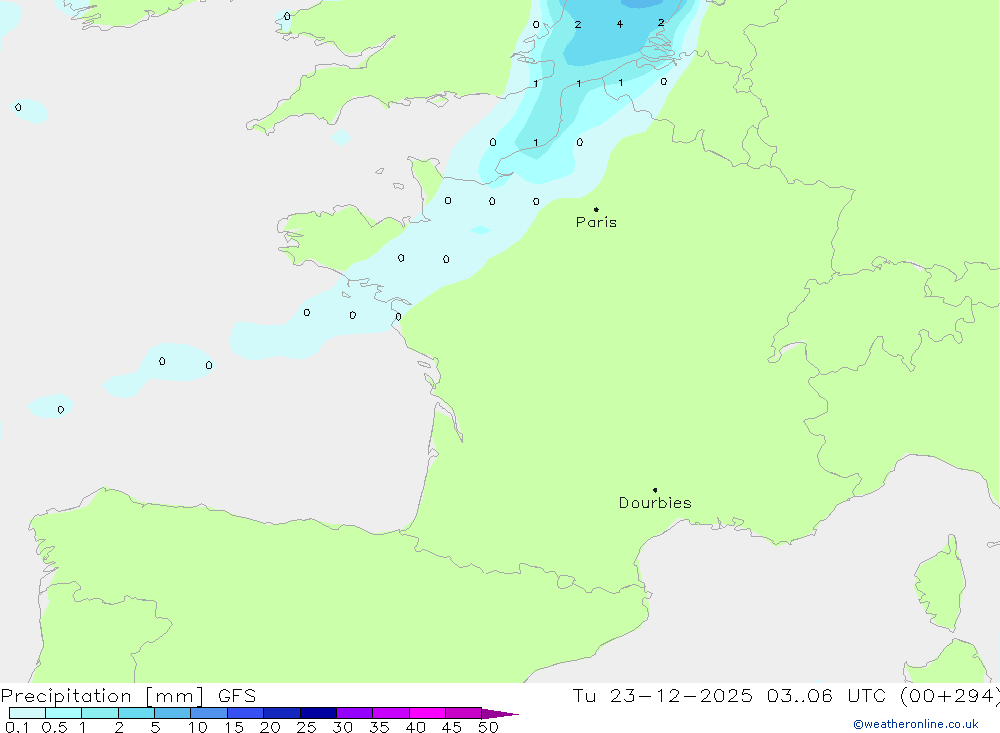Select the '(00+294)' forecast offset text

click(x=950, y=696)
